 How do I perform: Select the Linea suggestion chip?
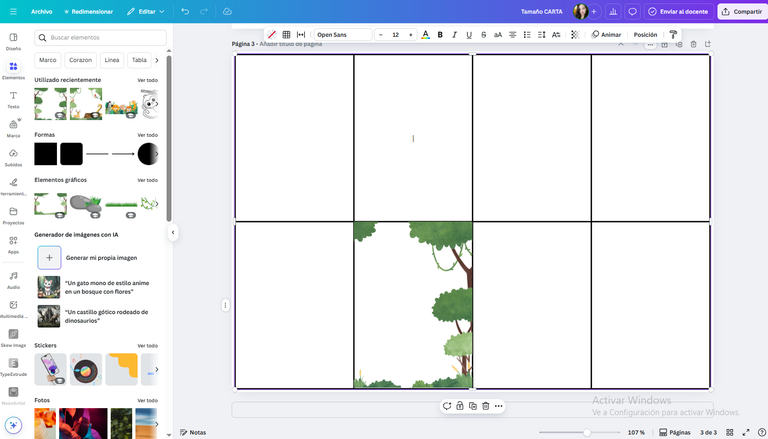pyautogui.click(x=112, y=60)
